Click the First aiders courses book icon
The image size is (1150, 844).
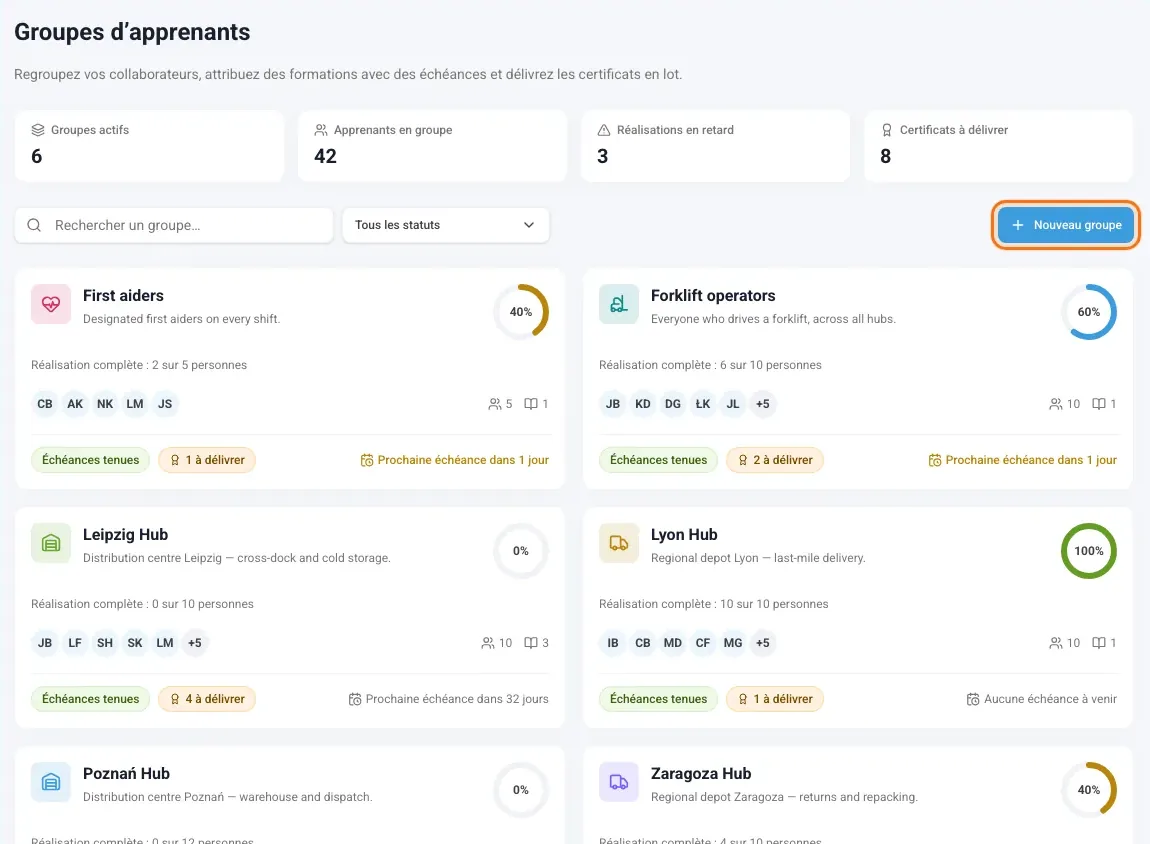point(531,404)
